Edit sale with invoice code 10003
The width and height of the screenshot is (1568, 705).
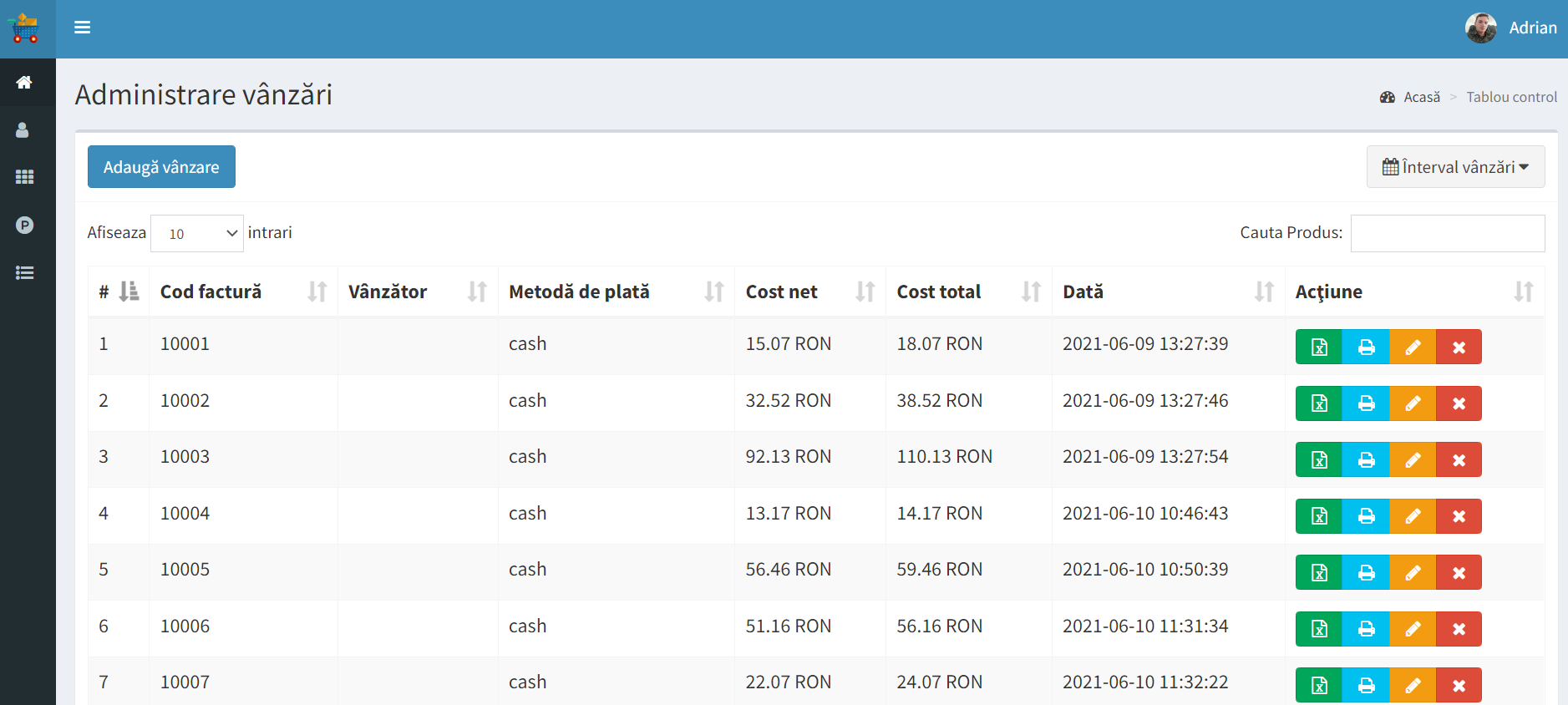pos(1413,459)
